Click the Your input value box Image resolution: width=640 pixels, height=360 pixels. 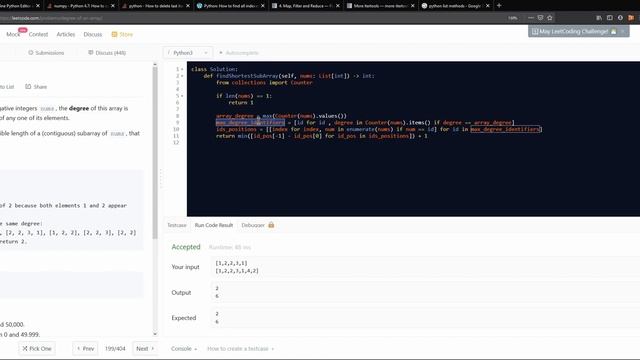point(425,267)
